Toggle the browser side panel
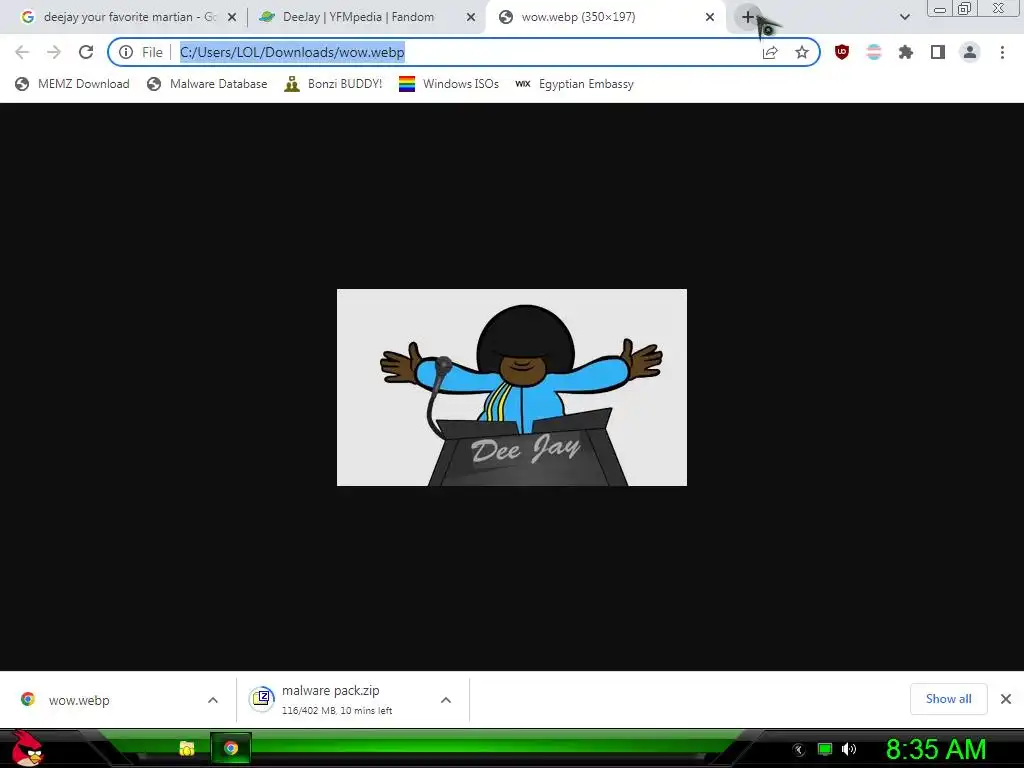This screenshot has width=1024, height=768. point(938,52)
